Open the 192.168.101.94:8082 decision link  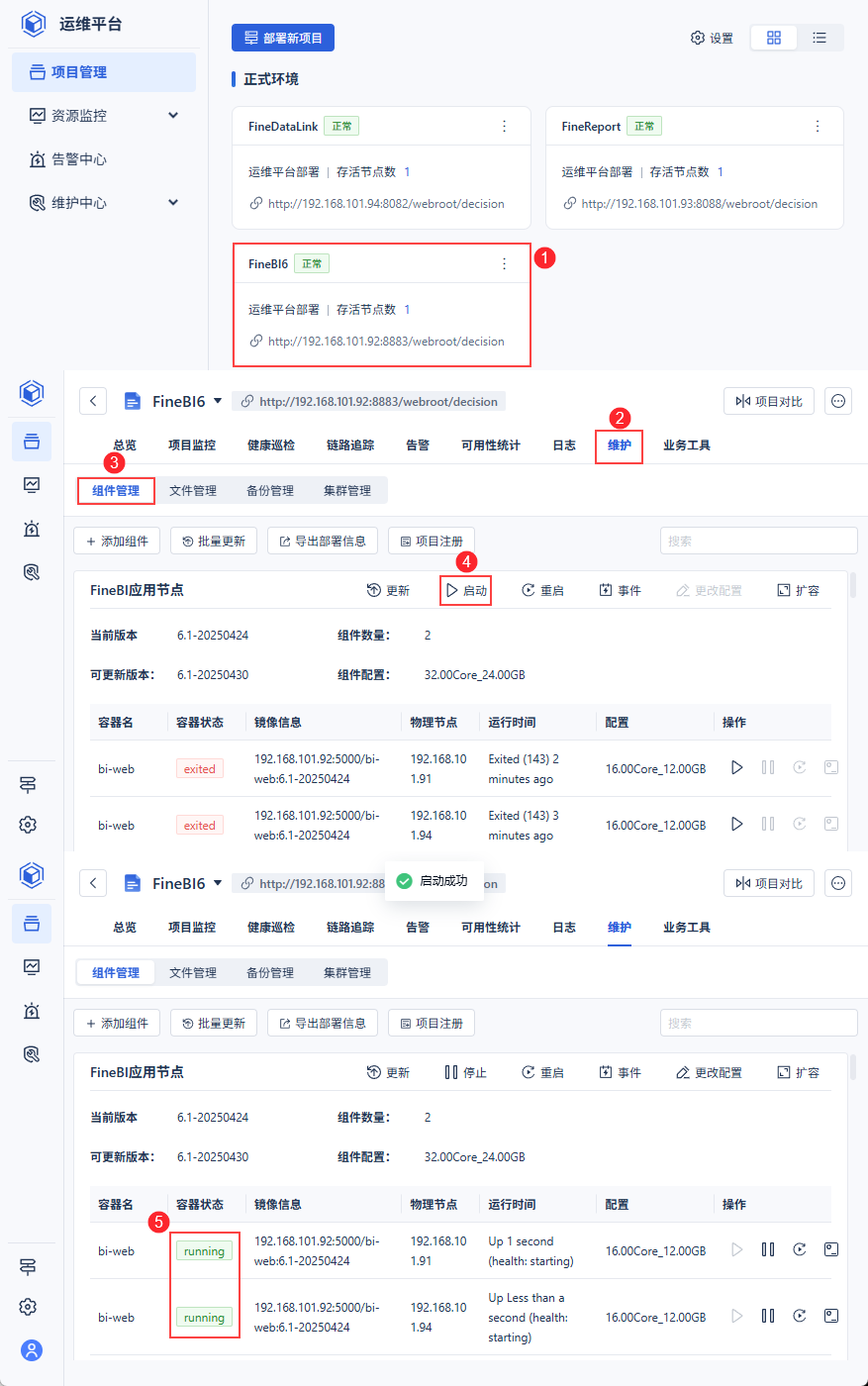click(386, 204)
